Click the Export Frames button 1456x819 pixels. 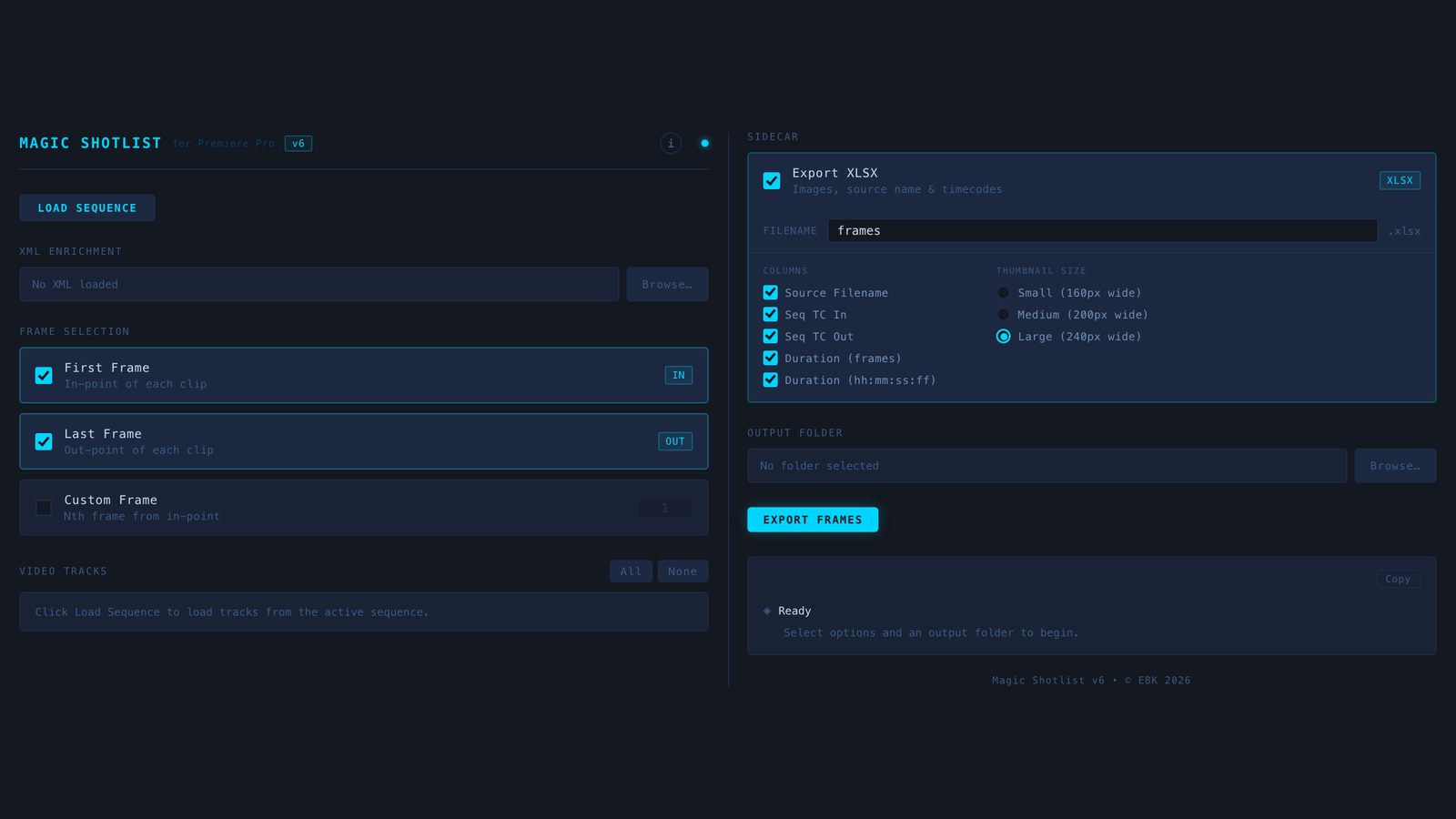coord(813,520)
